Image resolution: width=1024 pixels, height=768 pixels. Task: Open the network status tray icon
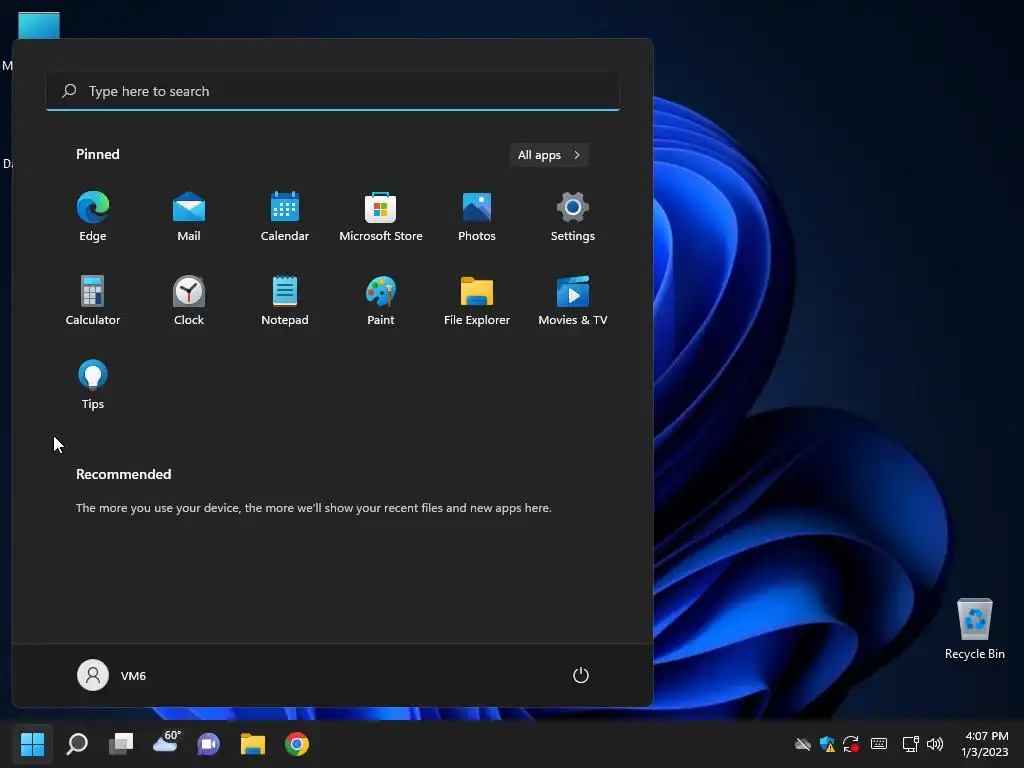click(x=910, y=744)
